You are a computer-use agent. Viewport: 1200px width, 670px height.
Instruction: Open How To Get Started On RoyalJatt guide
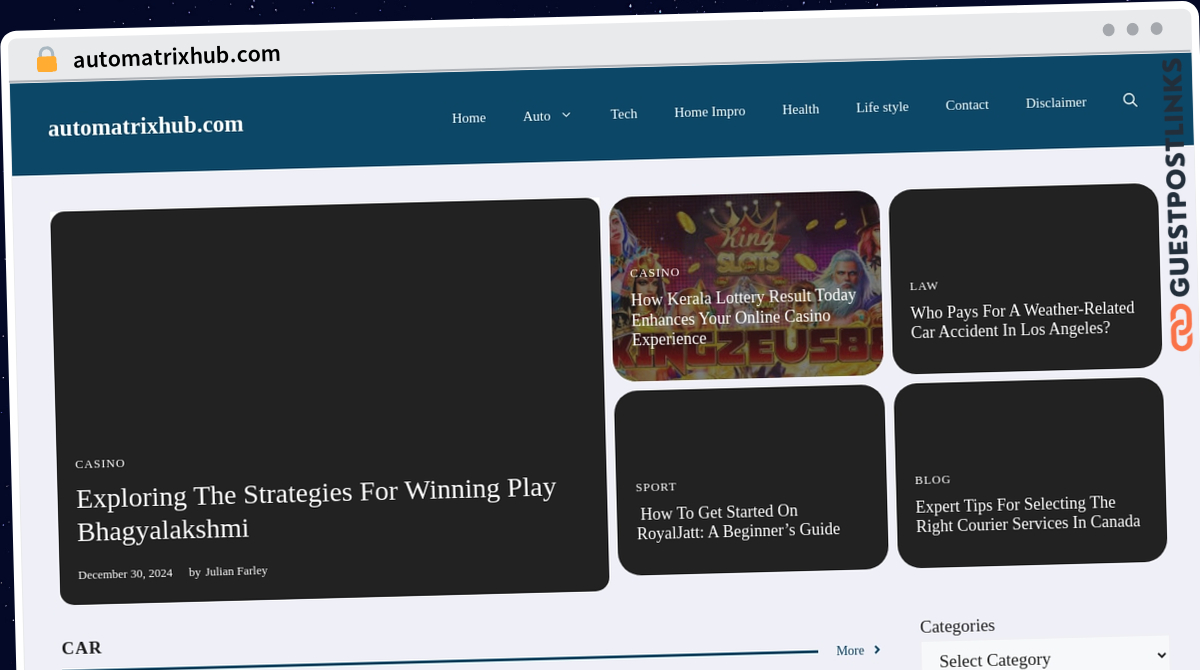click(x=738, y=521)
